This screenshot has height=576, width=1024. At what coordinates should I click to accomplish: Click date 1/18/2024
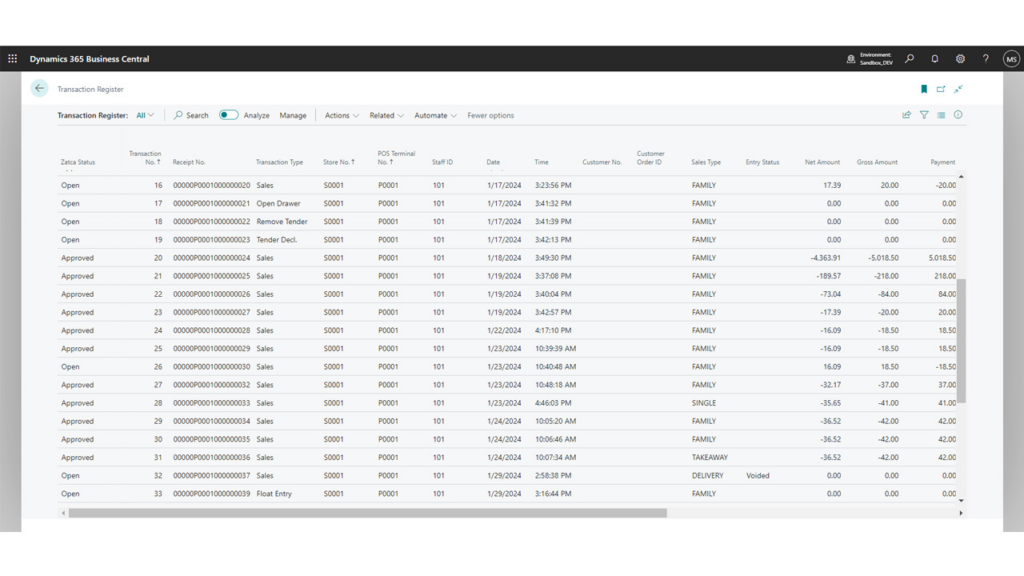click(504, 258)
